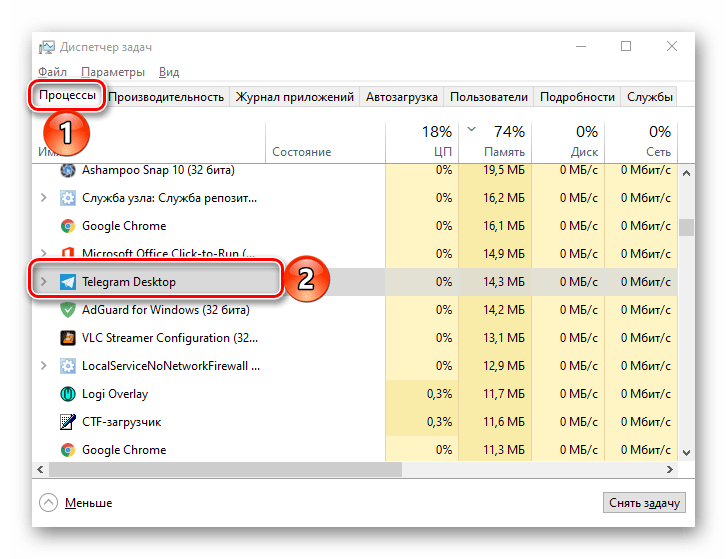Click the Telegram Desktop paper plane icon
The height and width of the screenshot is (559, 727).
click(68, 282)
